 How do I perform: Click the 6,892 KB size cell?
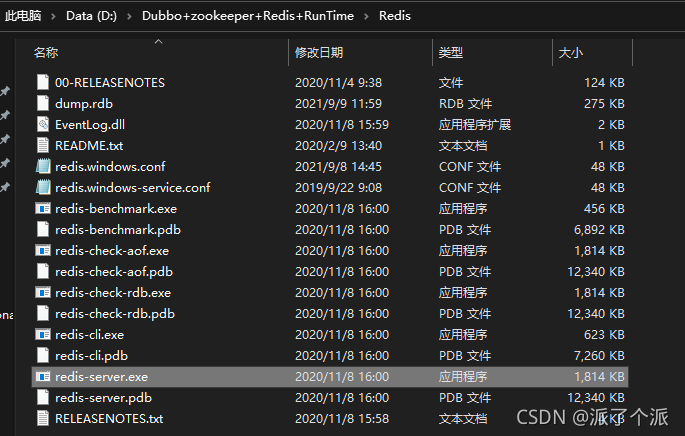click(x=599, y=229)
